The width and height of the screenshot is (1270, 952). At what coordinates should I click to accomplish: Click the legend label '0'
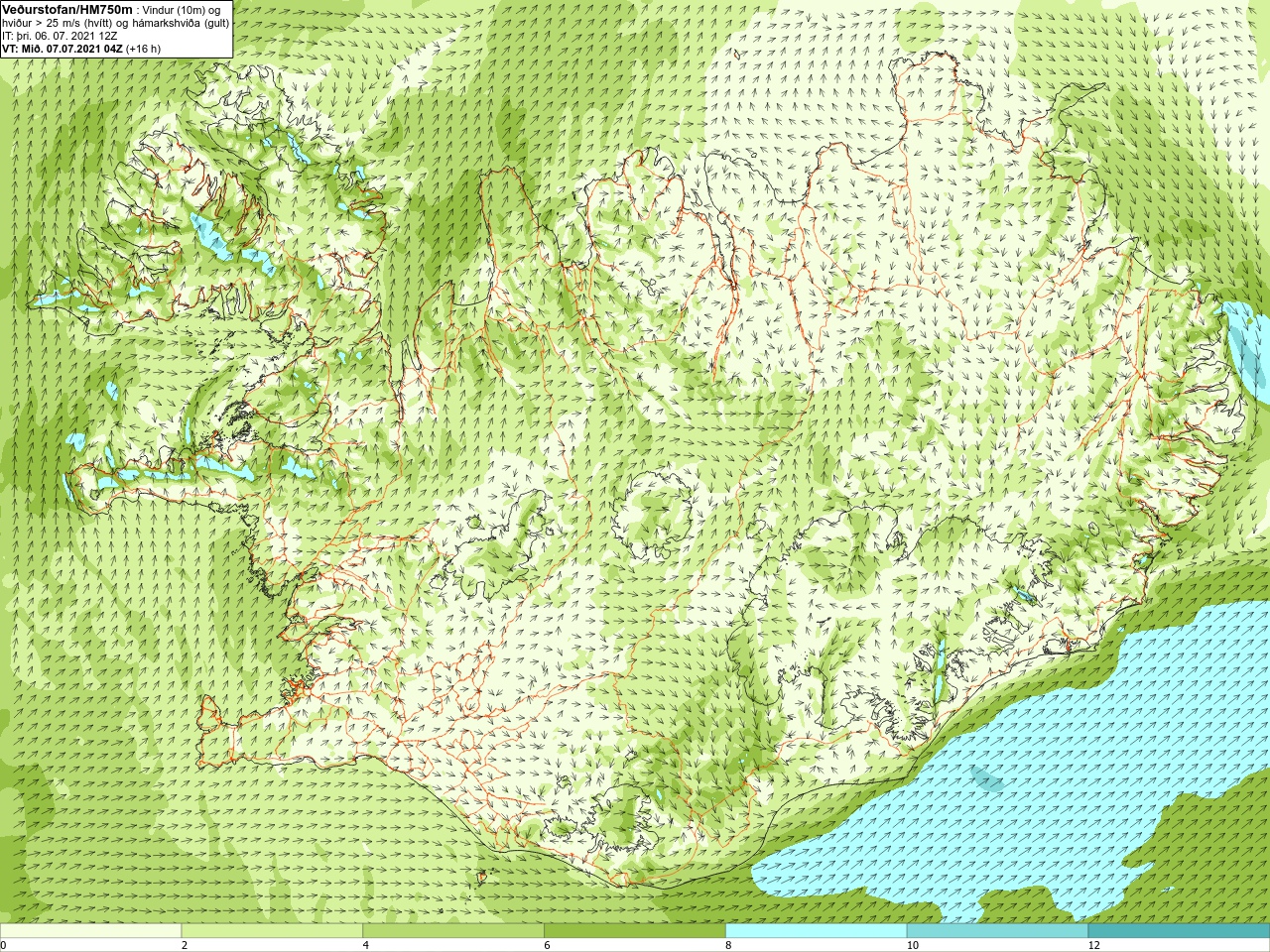(x=4, y=945)
